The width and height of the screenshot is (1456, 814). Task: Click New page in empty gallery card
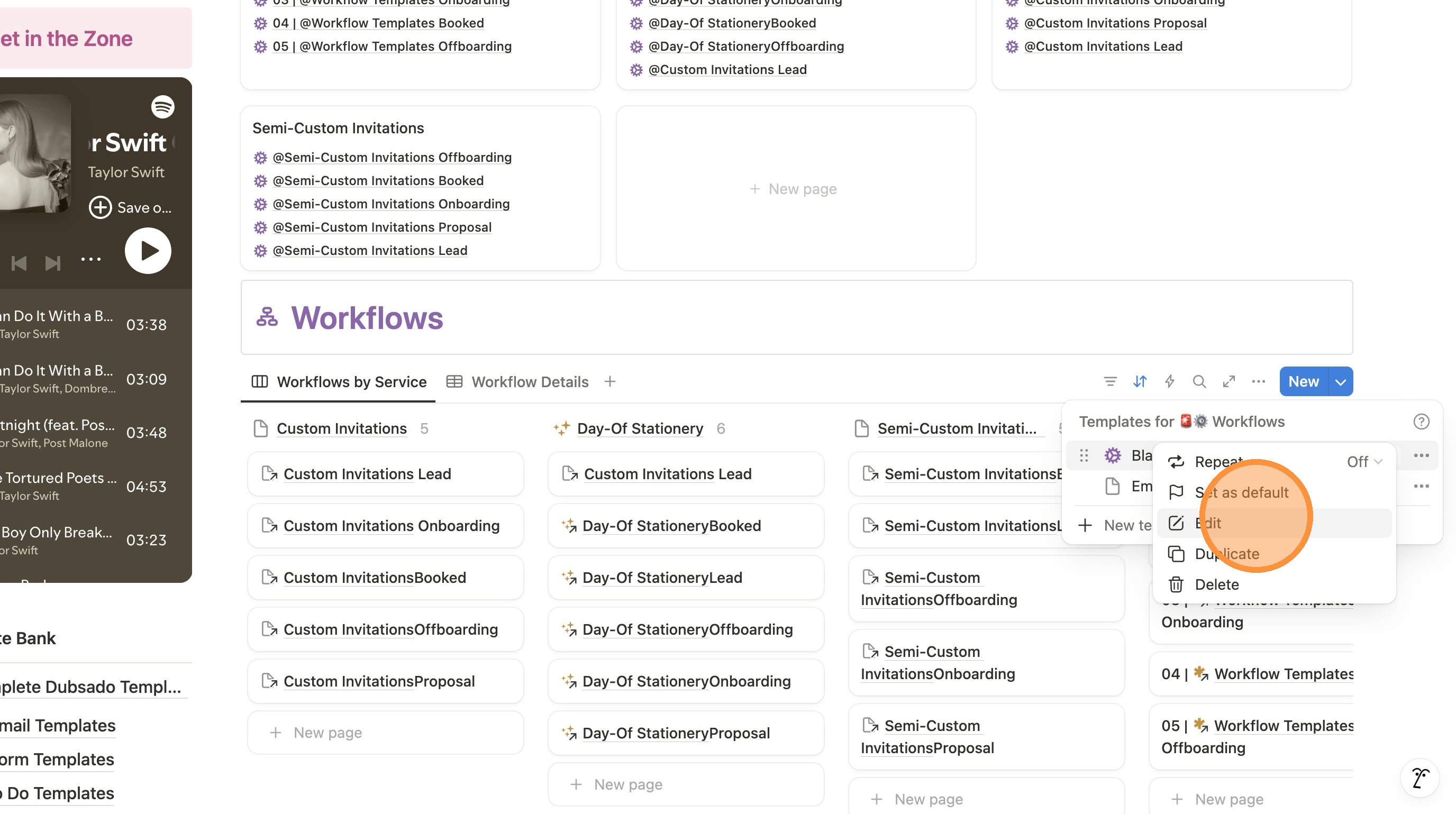795,189
